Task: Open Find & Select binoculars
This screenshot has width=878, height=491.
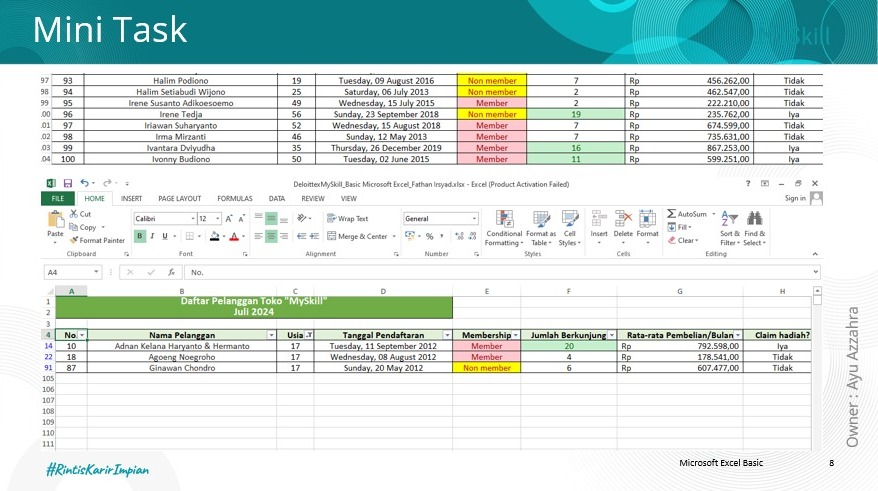Action: point(754,228)
